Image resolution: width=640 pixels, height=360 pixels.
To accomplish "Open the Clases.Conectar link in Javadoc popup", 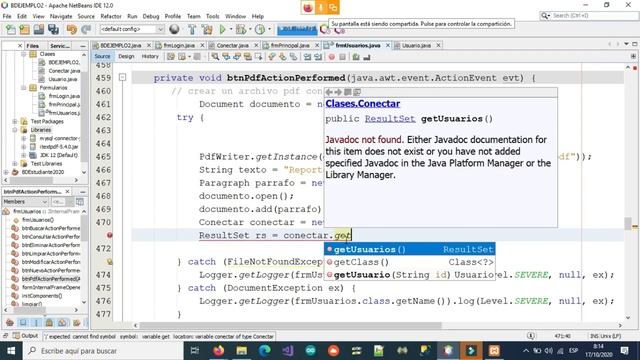I will (x=362, y=104).
